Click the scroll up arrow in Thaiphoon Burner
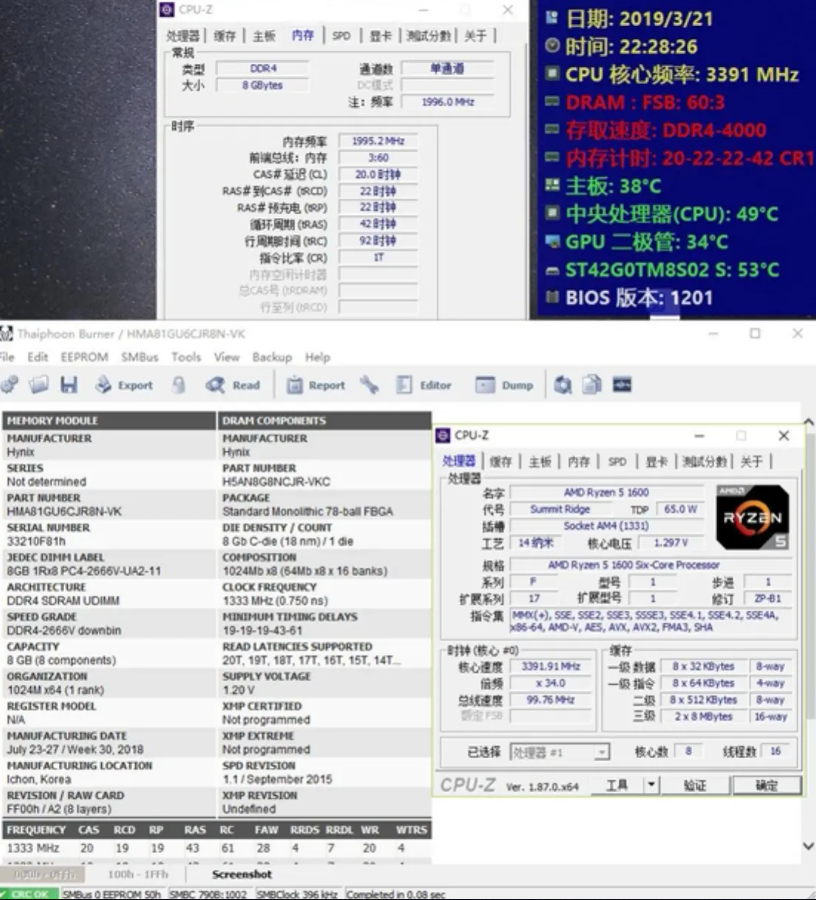This screenshot has width=816, height=900. [x=809, y=422]
